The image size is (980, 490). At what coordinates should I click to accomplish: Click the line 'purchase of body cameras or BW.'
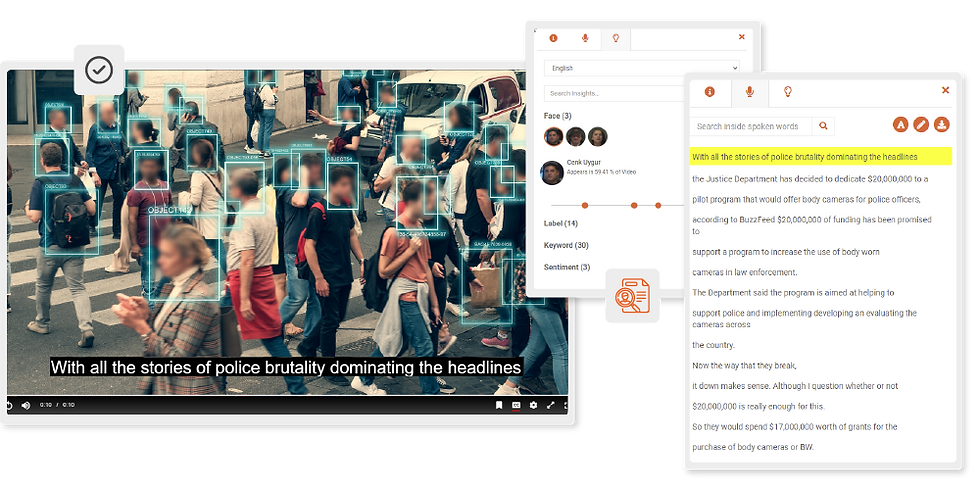point(753,447)
